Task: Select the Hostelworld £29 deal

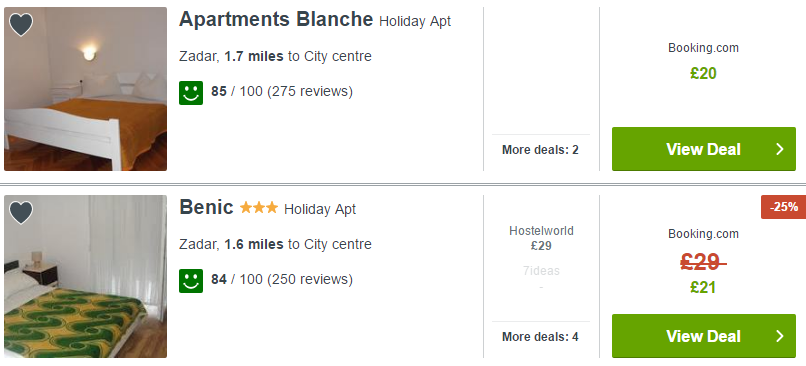Action: pos(541,239)
